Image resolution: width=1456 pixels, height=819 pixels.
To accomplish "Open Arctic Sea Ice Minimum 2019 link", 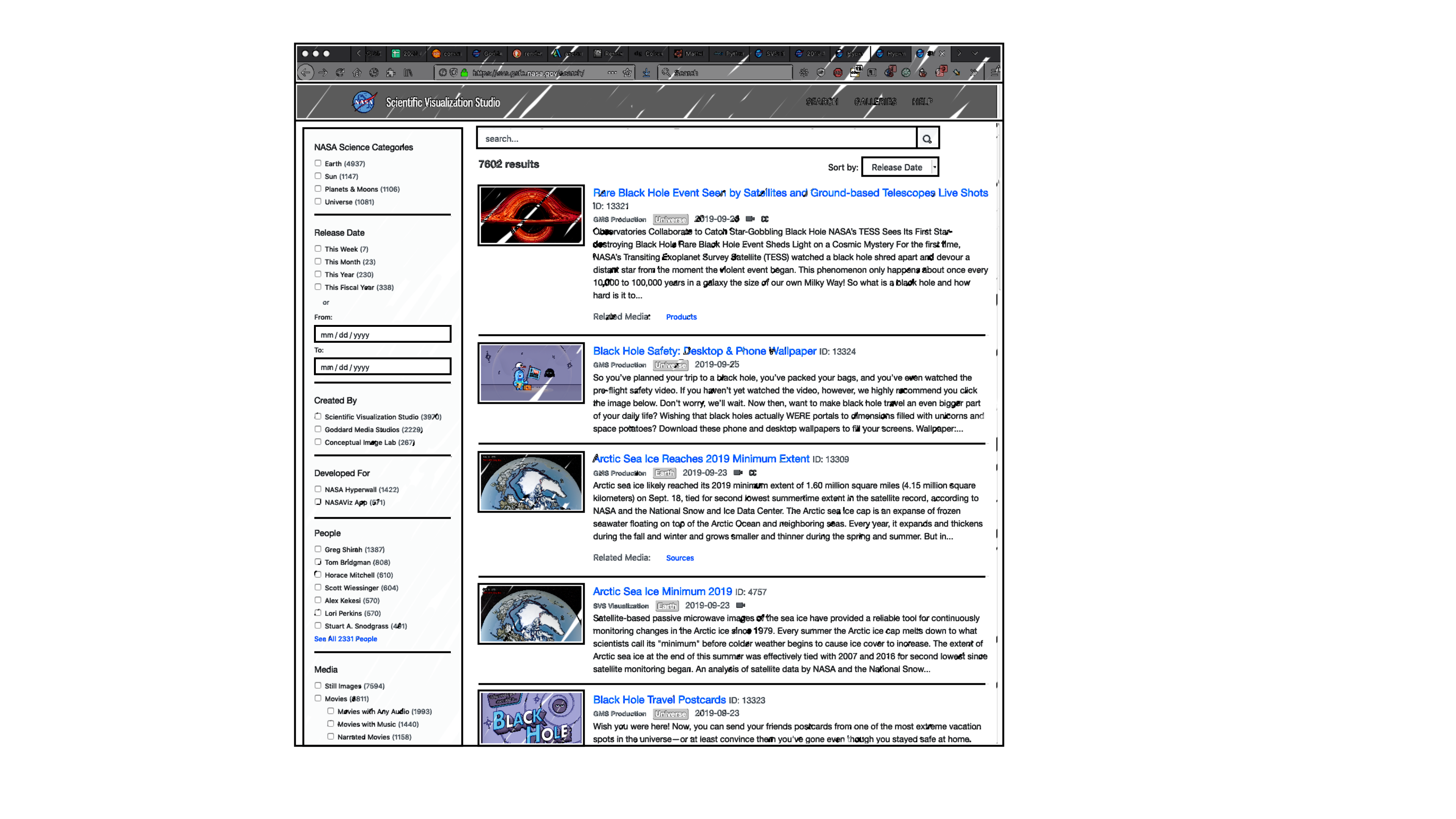I will click(x=662, y=591).
